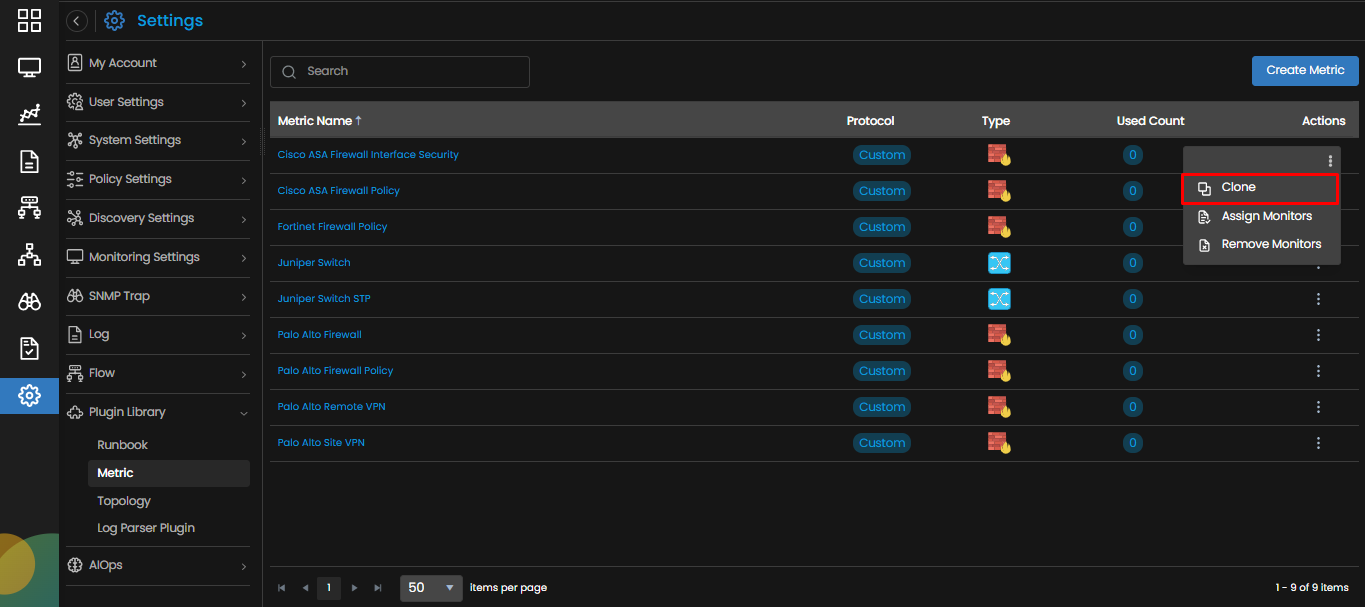
Task: Go to last page of results
Action: 378,588
